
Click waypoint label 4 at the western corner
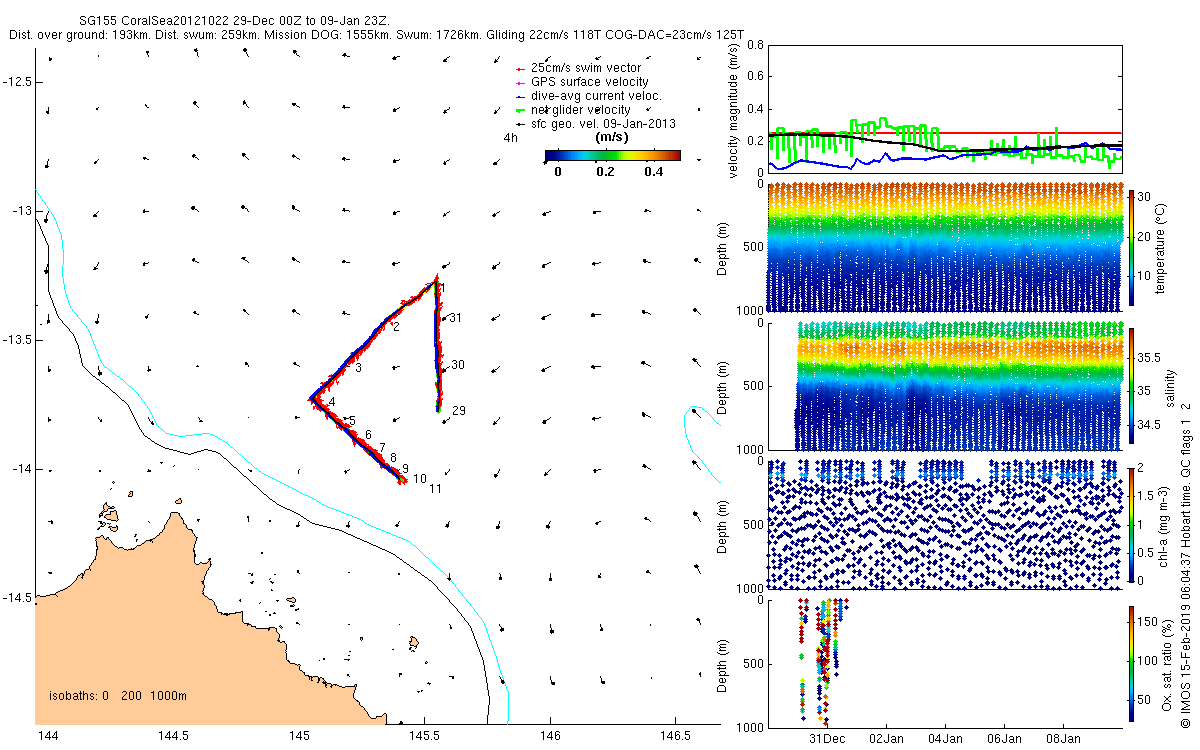coord(332,402)
